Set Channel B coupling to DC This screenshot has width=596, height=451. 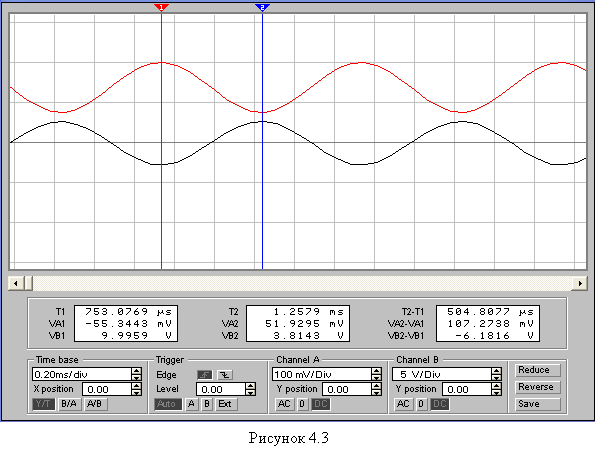click(x=440, y=404)
